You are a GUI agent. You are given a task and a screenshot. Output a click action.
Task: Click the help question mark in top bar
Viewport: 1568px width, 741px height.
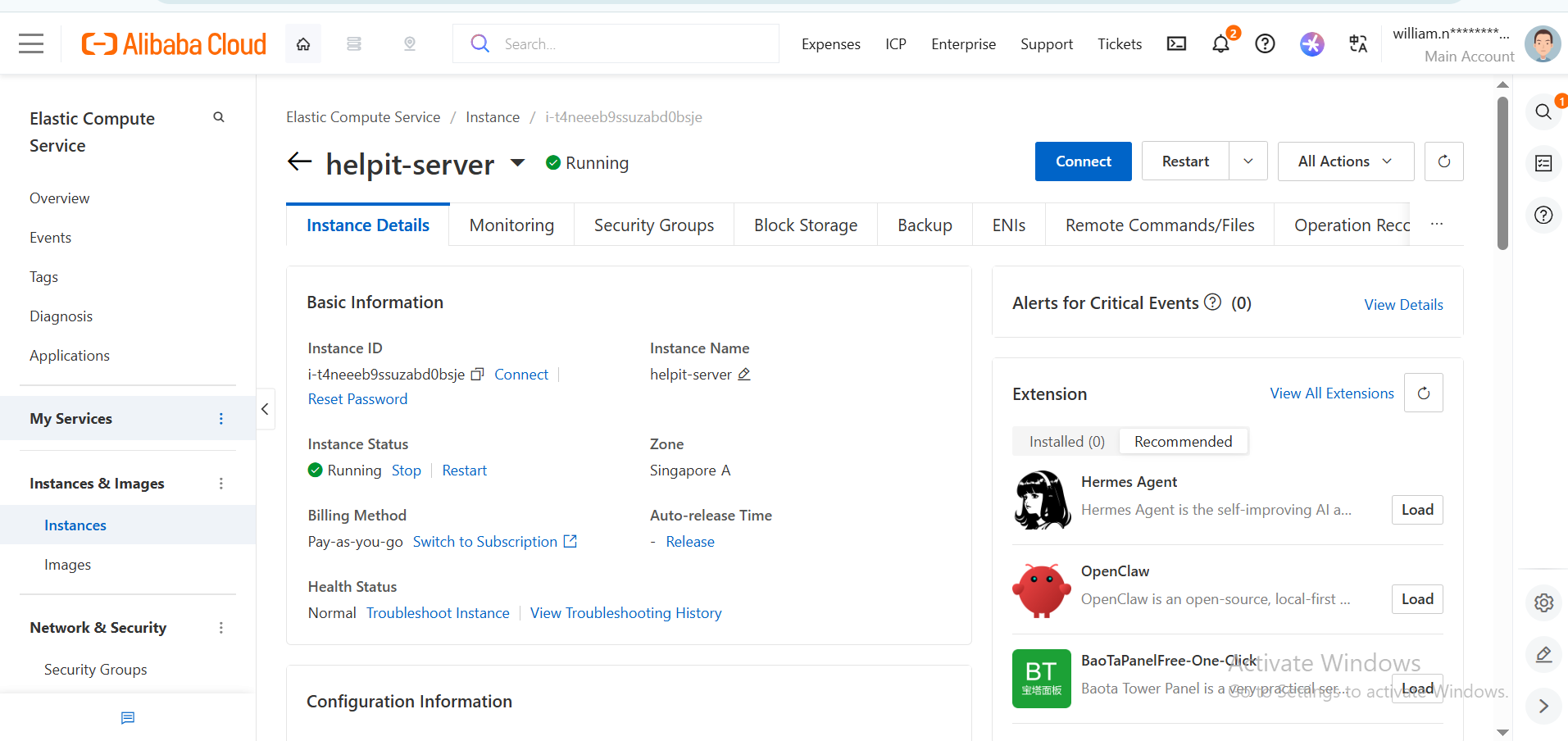(1266, 43)
